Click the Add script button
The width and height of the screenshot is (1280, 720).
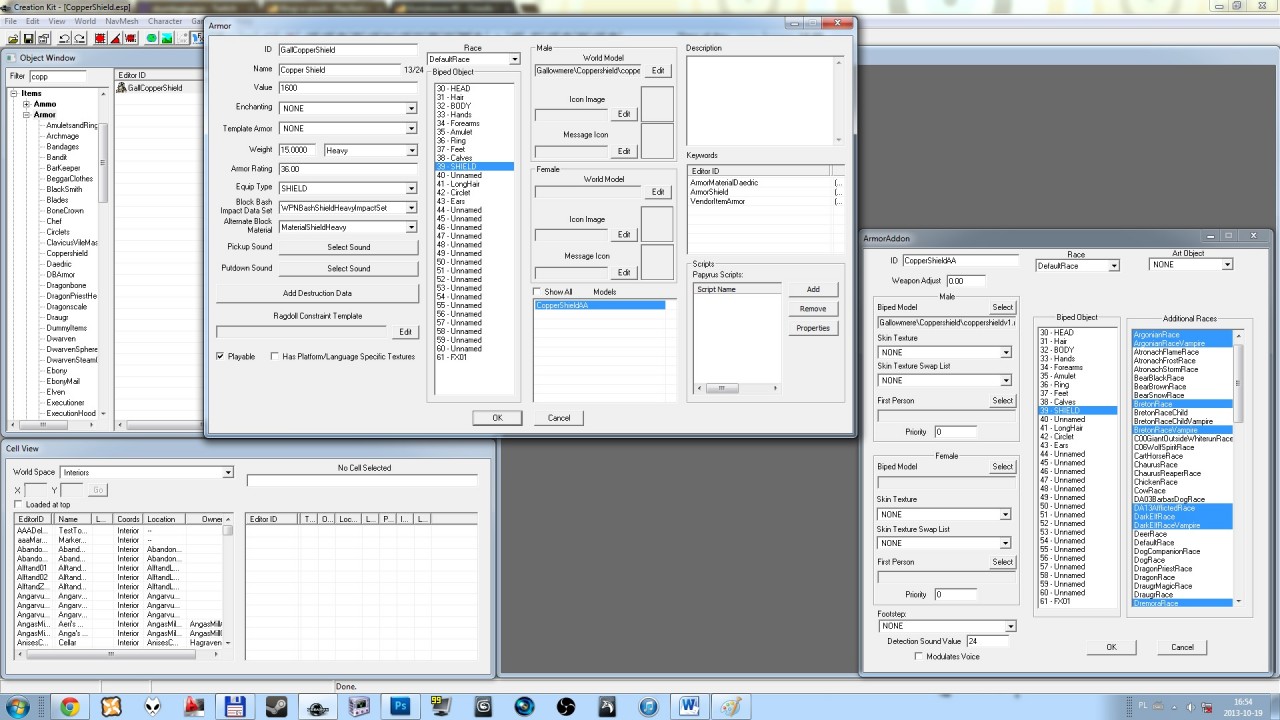(813, 289)
